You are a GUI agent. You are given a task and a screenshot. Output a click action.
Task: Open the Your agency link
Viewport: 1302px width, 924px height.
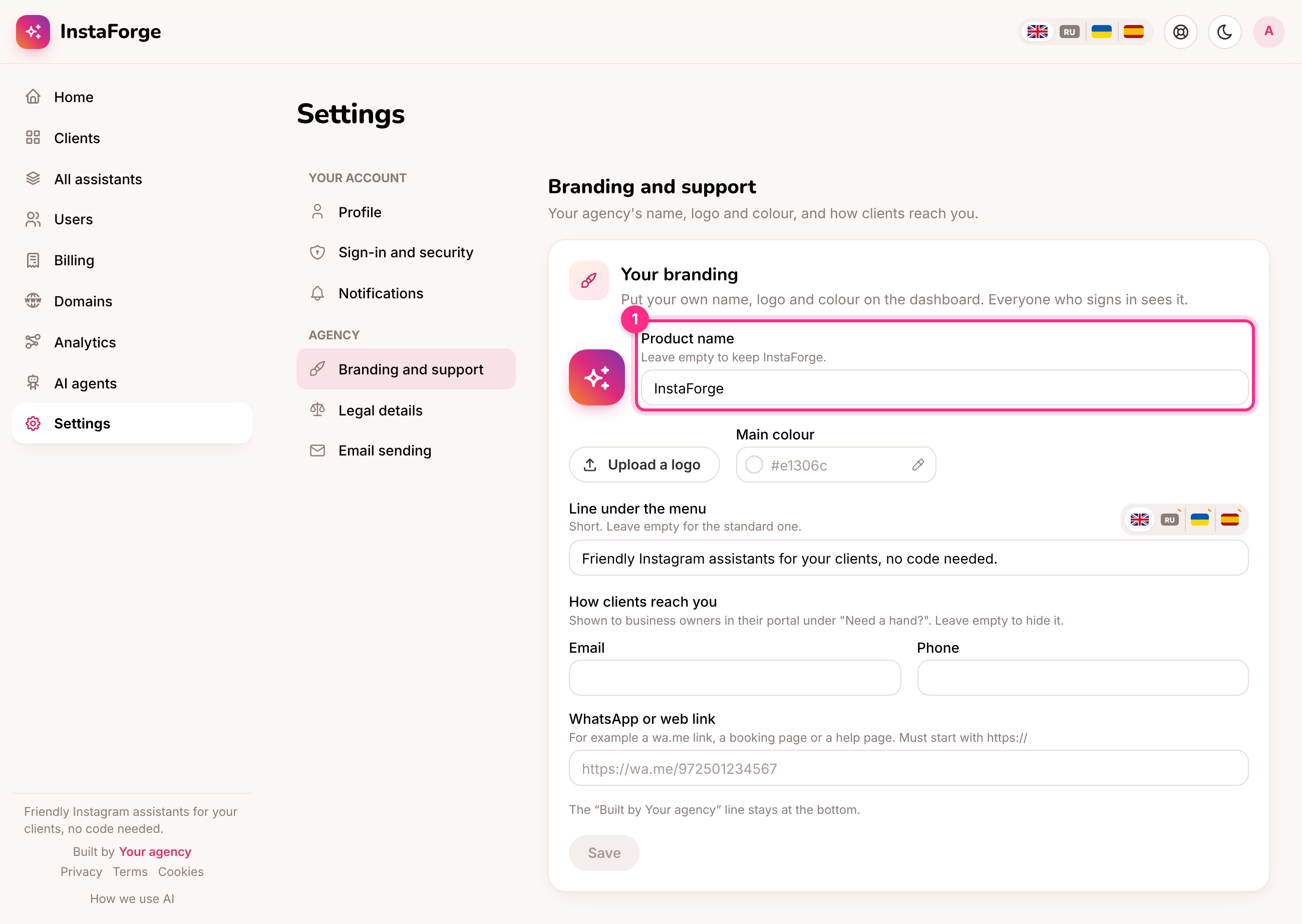click(155, 852)
